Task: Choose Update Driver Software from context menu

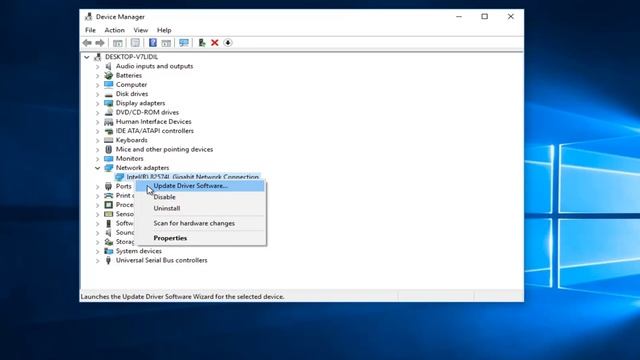Action: (201, 186)
